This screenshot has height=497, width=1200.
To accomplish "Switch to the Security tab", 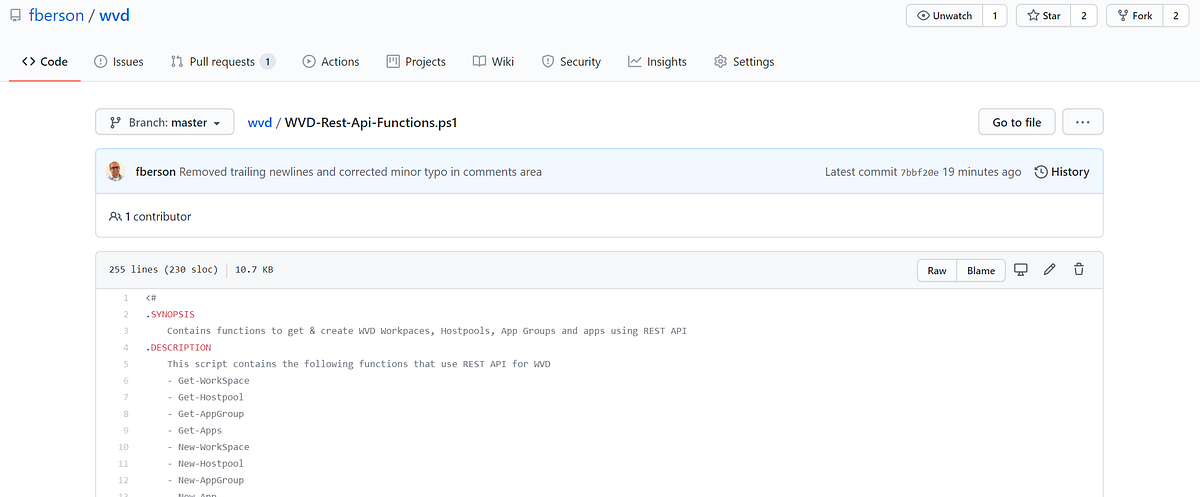I will point(571,61).
